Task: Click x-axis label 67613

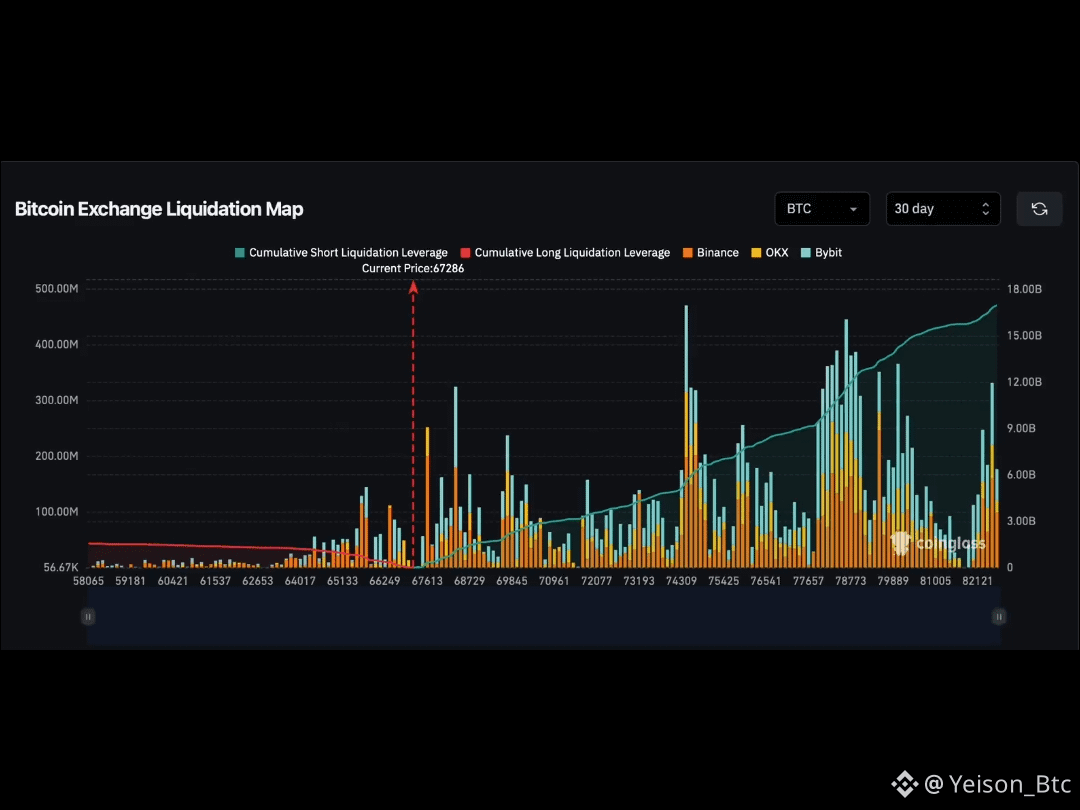Action: coord(427,581)
